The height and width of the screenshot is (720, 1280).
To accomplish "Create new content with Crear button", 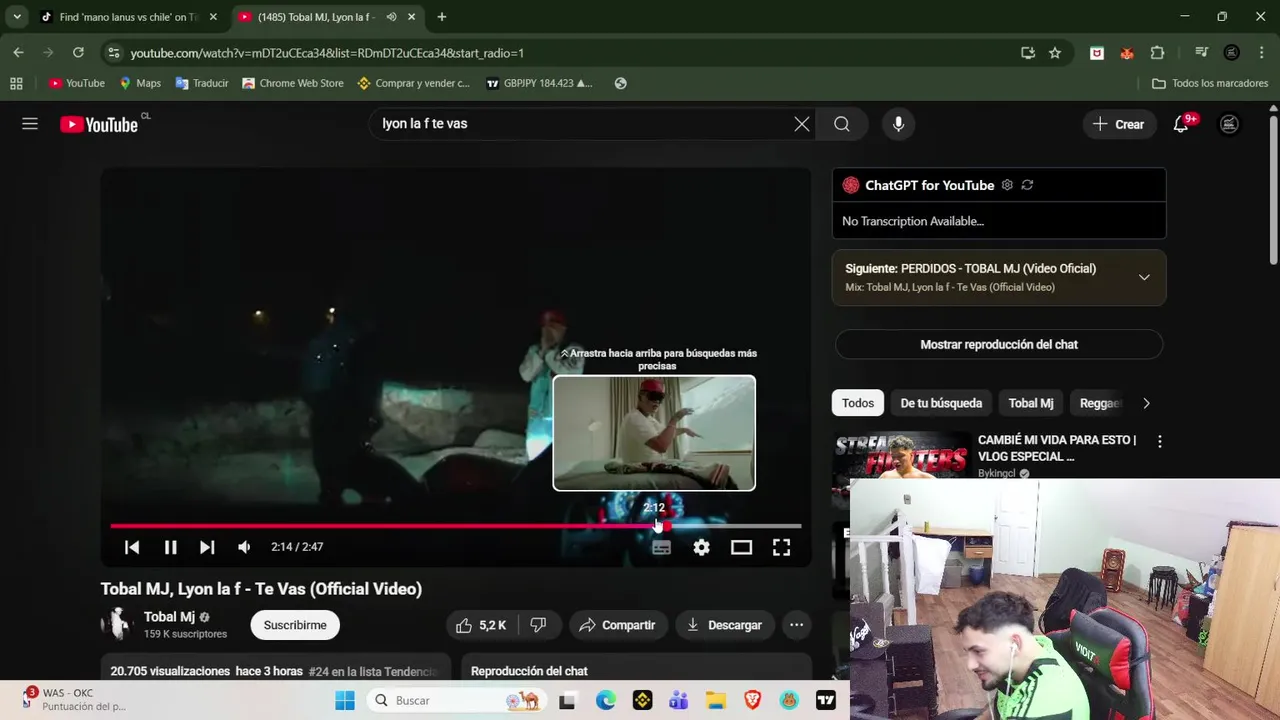I will pyautogui.click(x=1118, y=124).
